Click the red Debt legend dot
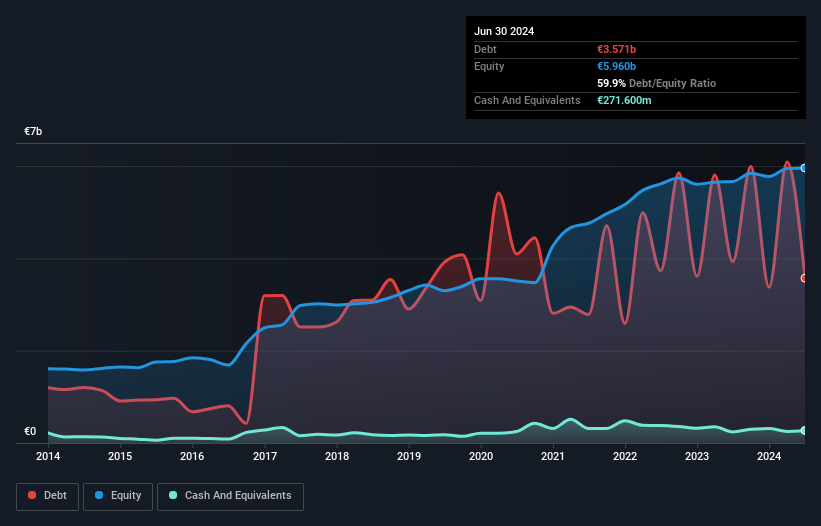Image resolution: width=821 pixels, height=526 pixels. pyautogui.click(x=32, y=495)
